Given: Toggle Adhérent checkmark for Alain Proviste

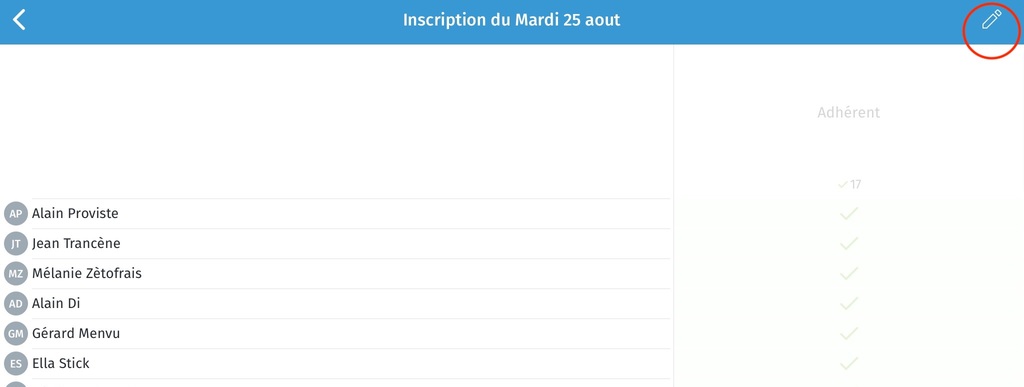Looking at the screenshot, I should click(848, 213).
